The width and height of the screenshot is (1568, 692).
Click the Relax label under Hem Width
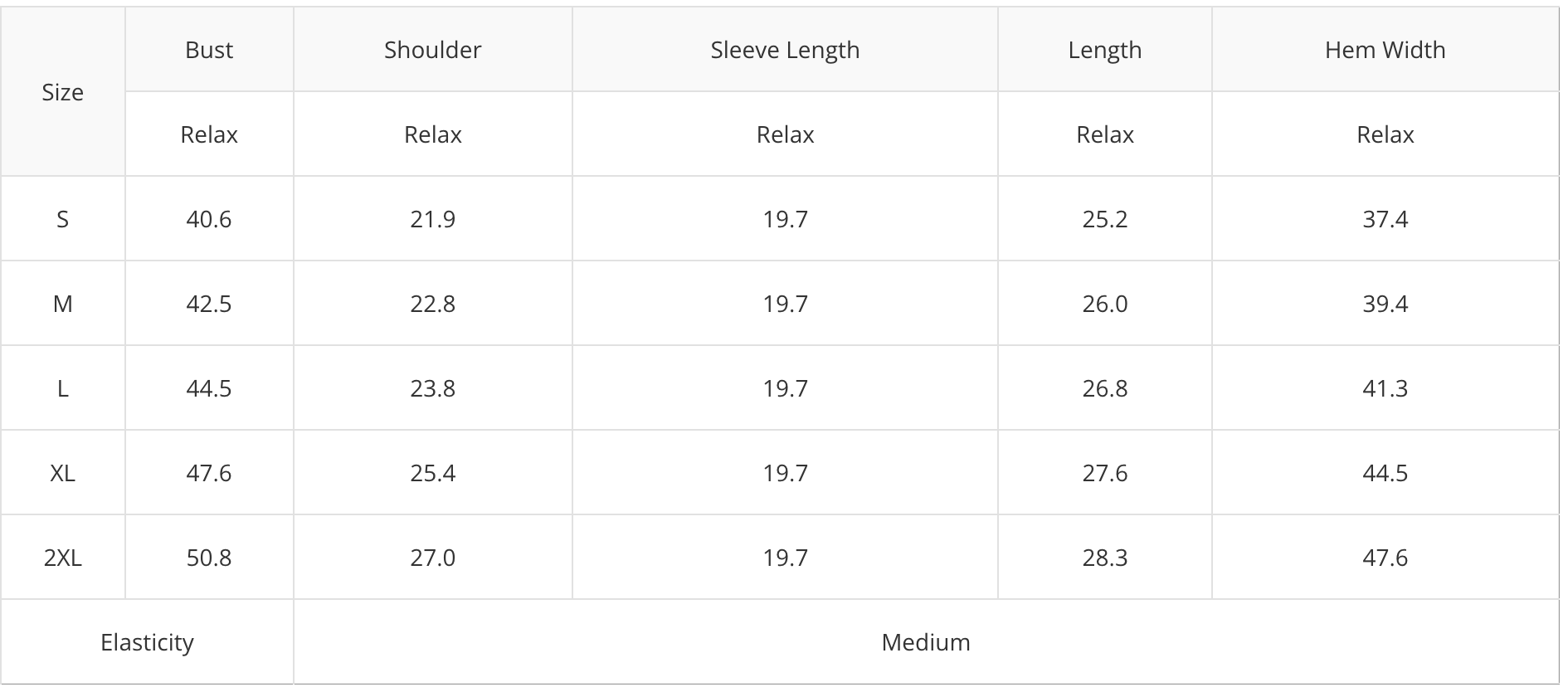pyautogui.click(x=1385, y=134)
